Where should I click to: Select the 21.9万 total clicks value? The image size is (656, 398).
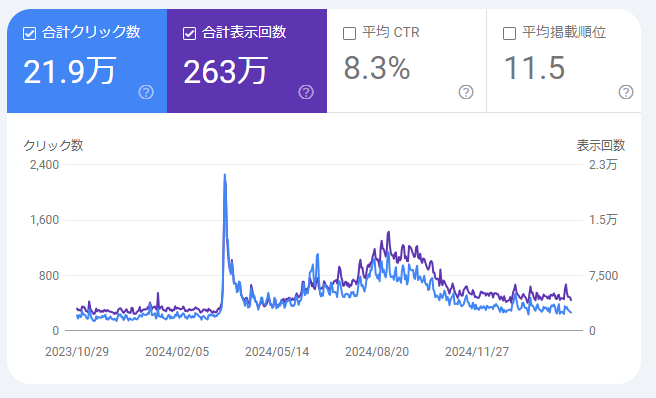(69, 71)
